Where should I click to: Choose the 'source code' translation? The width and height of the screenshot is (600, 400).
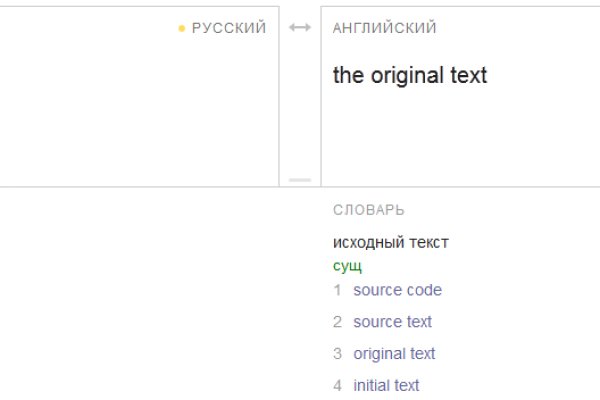(397, 291)
